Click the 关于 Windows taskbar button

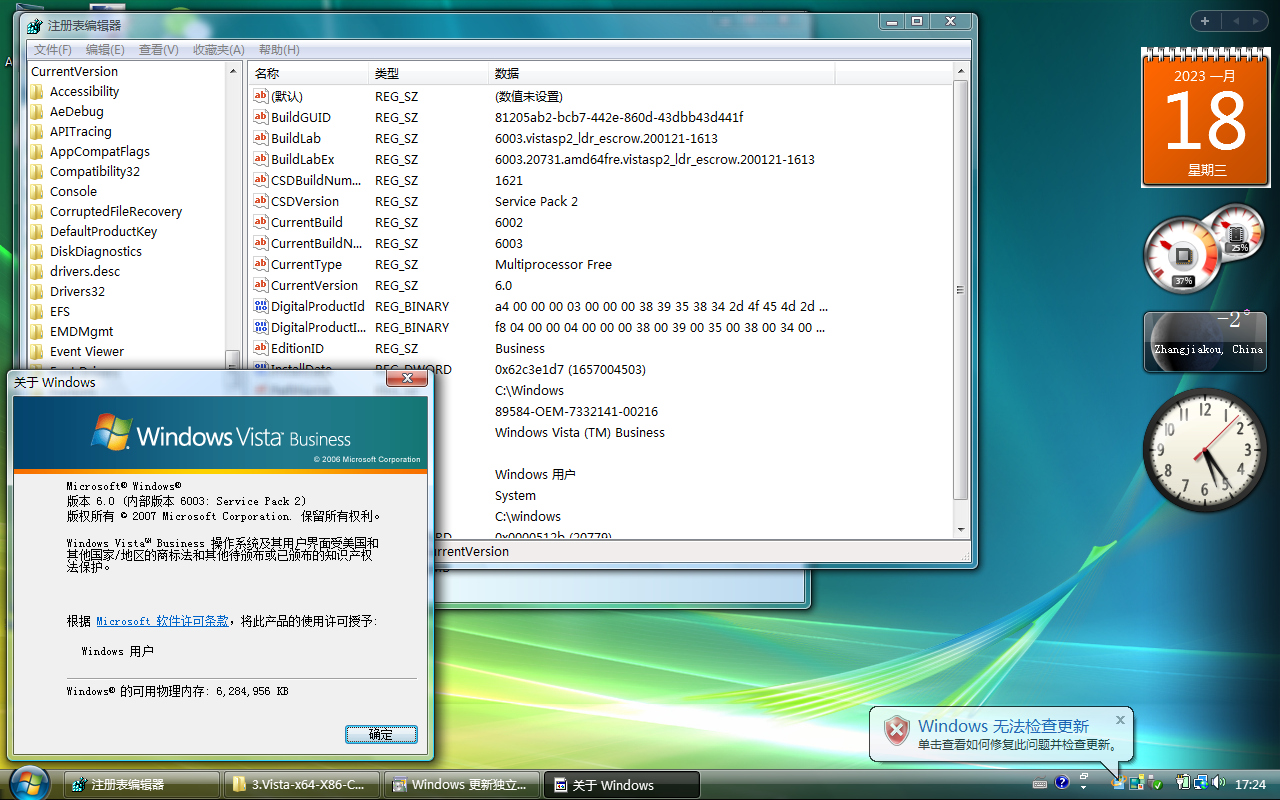pyautogui.click(x=623, y=785)
